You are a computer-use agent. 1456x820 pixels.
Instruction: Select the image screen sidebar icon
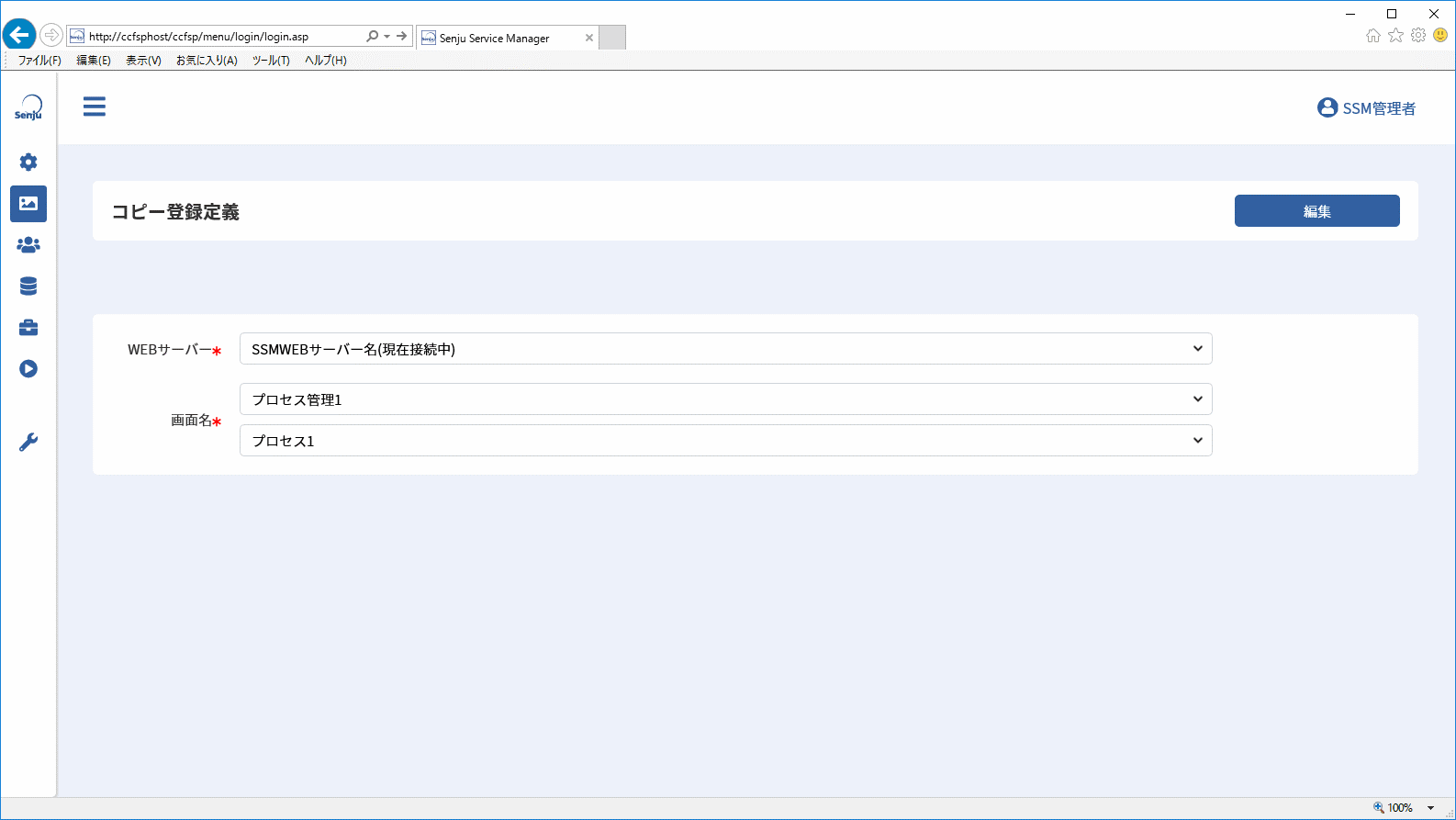point(28,204)
